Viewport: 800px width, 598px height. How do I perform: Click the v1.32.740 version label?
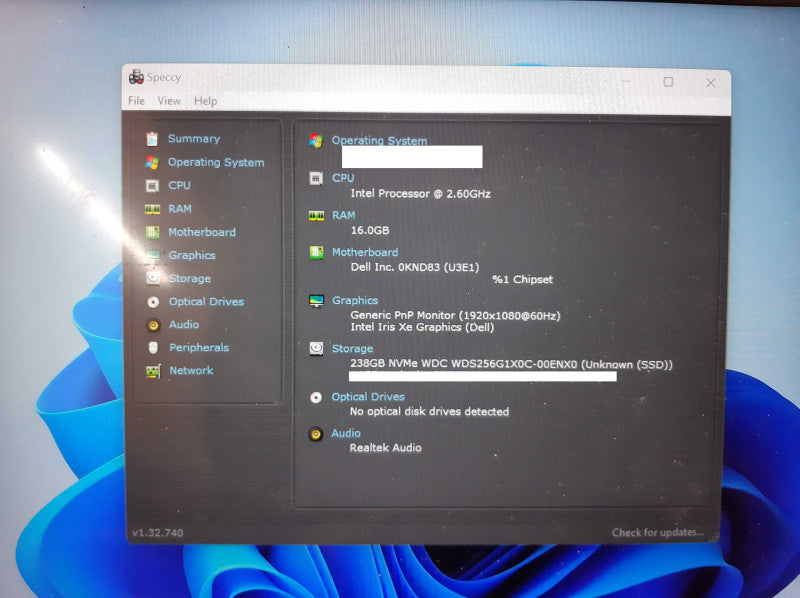click(x=158, y=533)
